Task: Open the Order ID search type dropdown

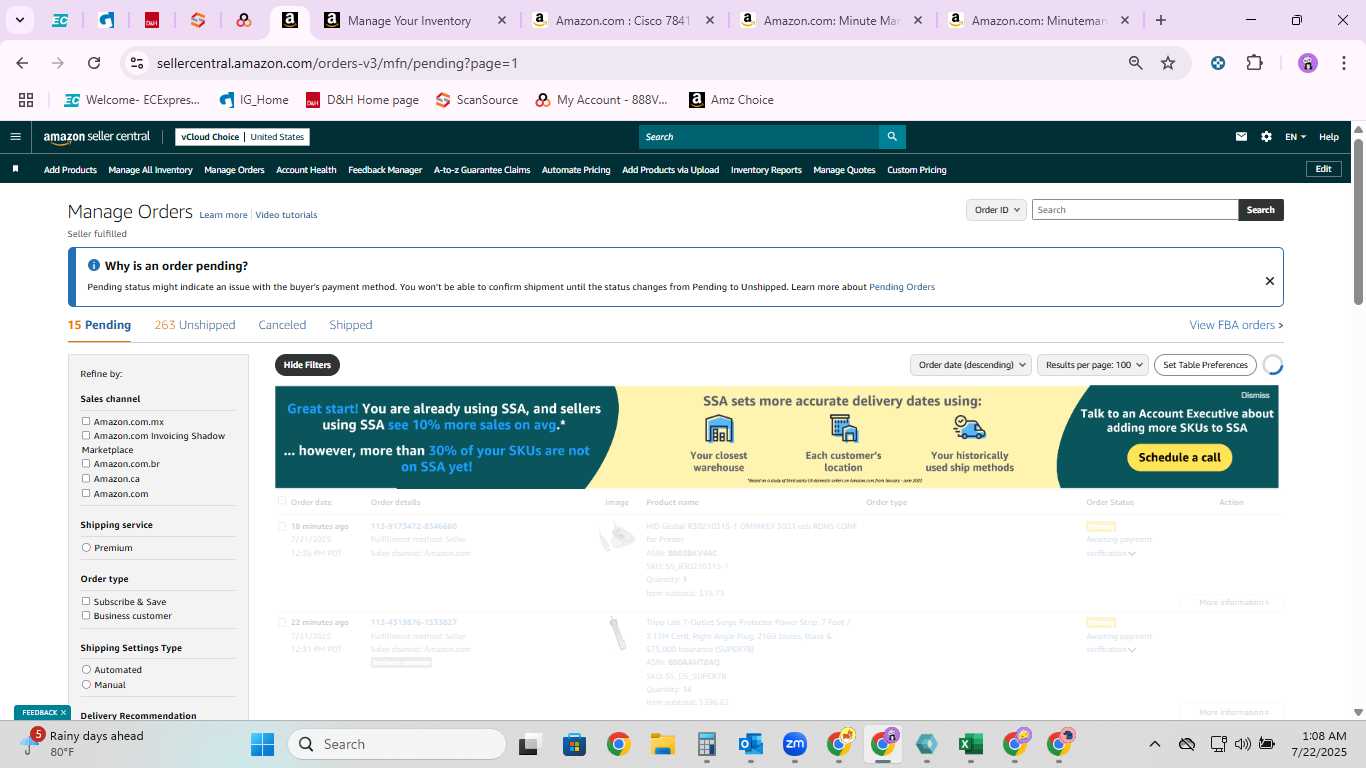Action: click(x=996, y=210)
